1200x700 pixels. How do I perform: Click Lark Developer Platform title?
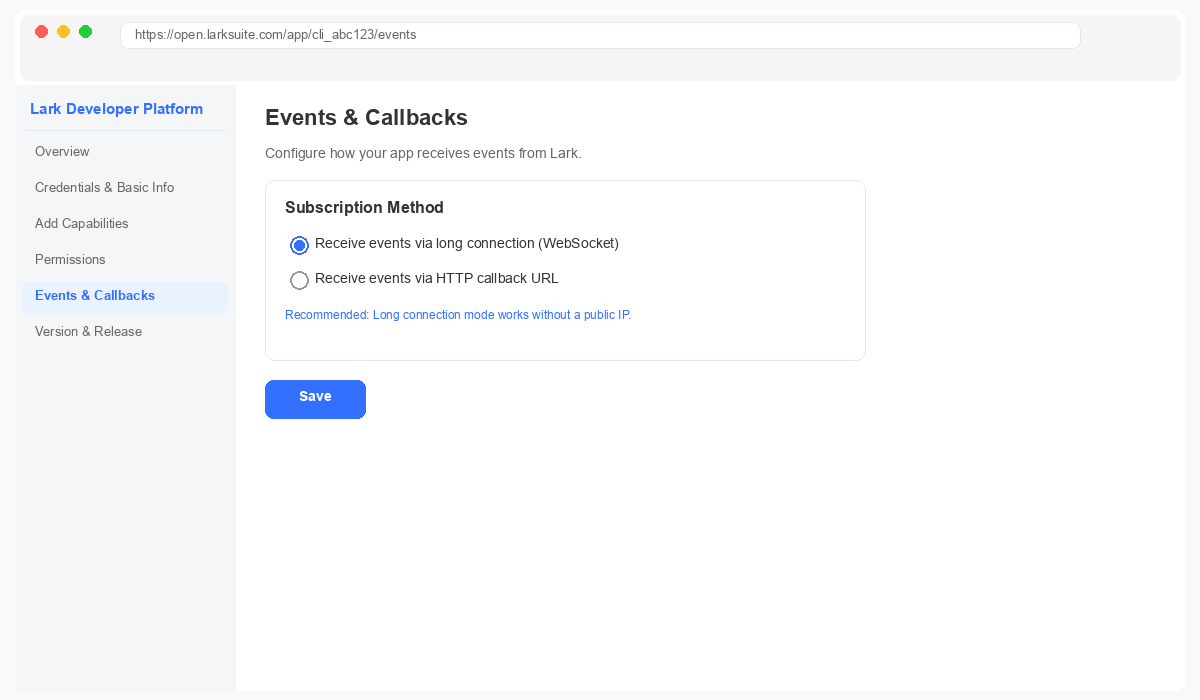pyautogui.click(x=116, y=109)
